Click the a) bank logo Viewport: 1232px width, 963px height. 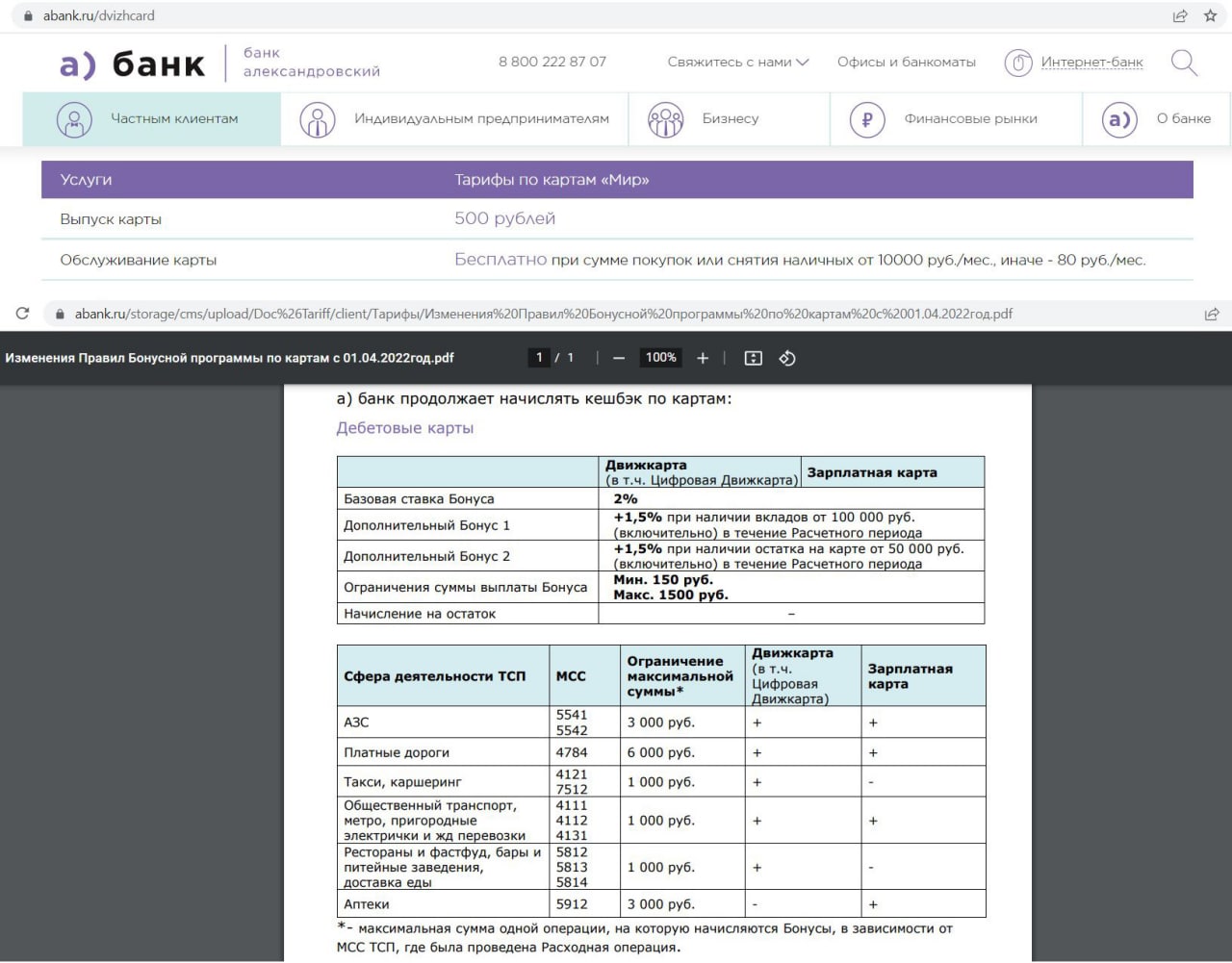133,63
